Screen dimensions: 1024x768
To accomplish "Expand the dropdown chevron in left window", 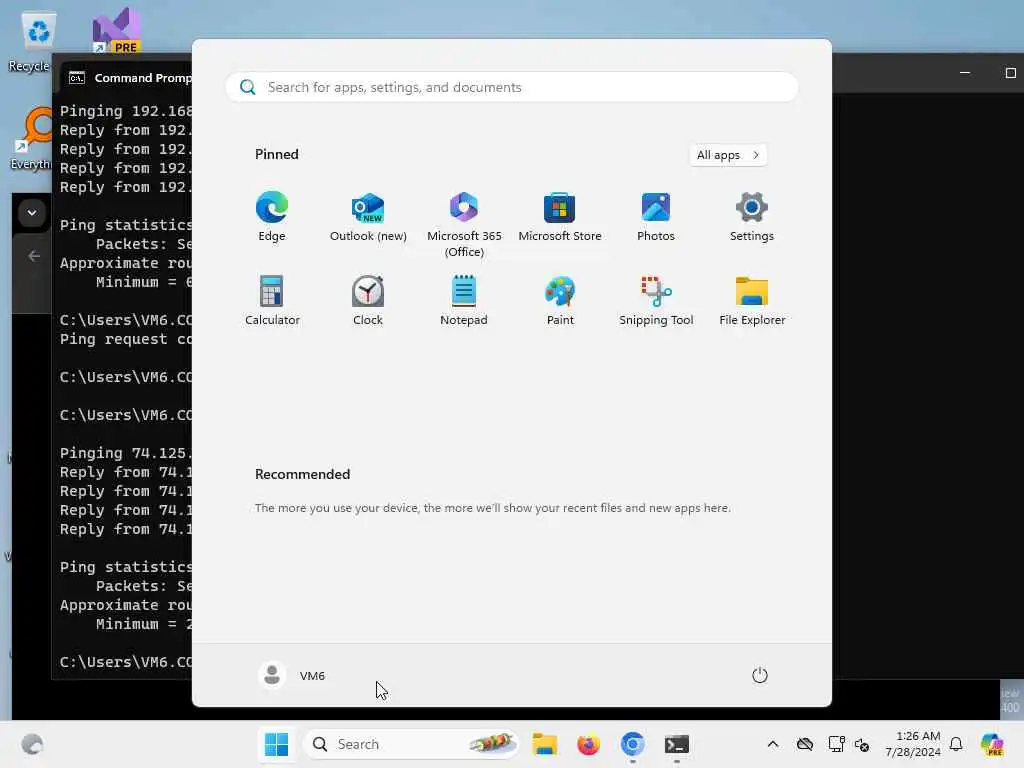I will coord(31,213).
